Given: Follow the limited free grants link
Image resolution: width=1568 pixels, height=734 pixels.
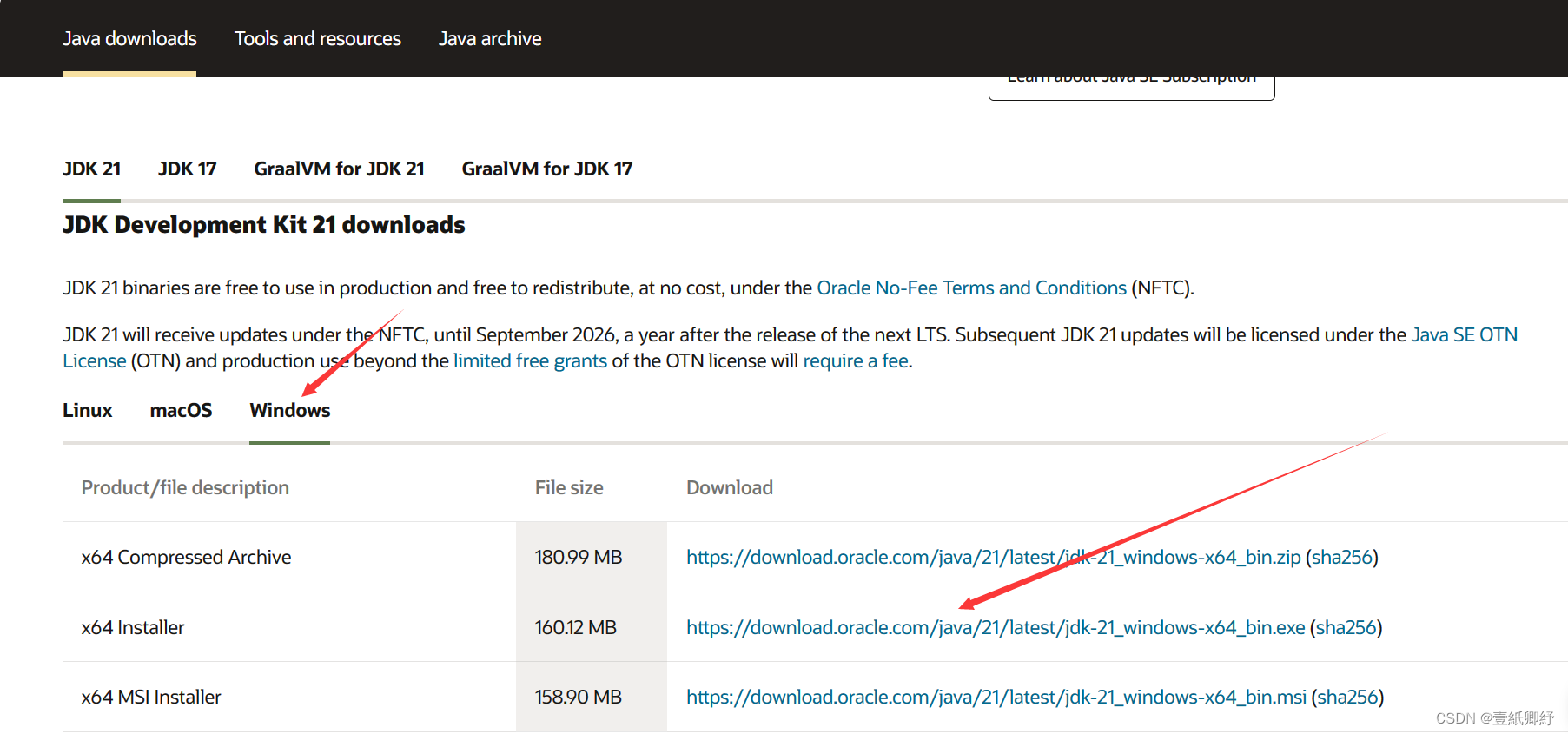Looking at the screenshot, I should (530, 360).
